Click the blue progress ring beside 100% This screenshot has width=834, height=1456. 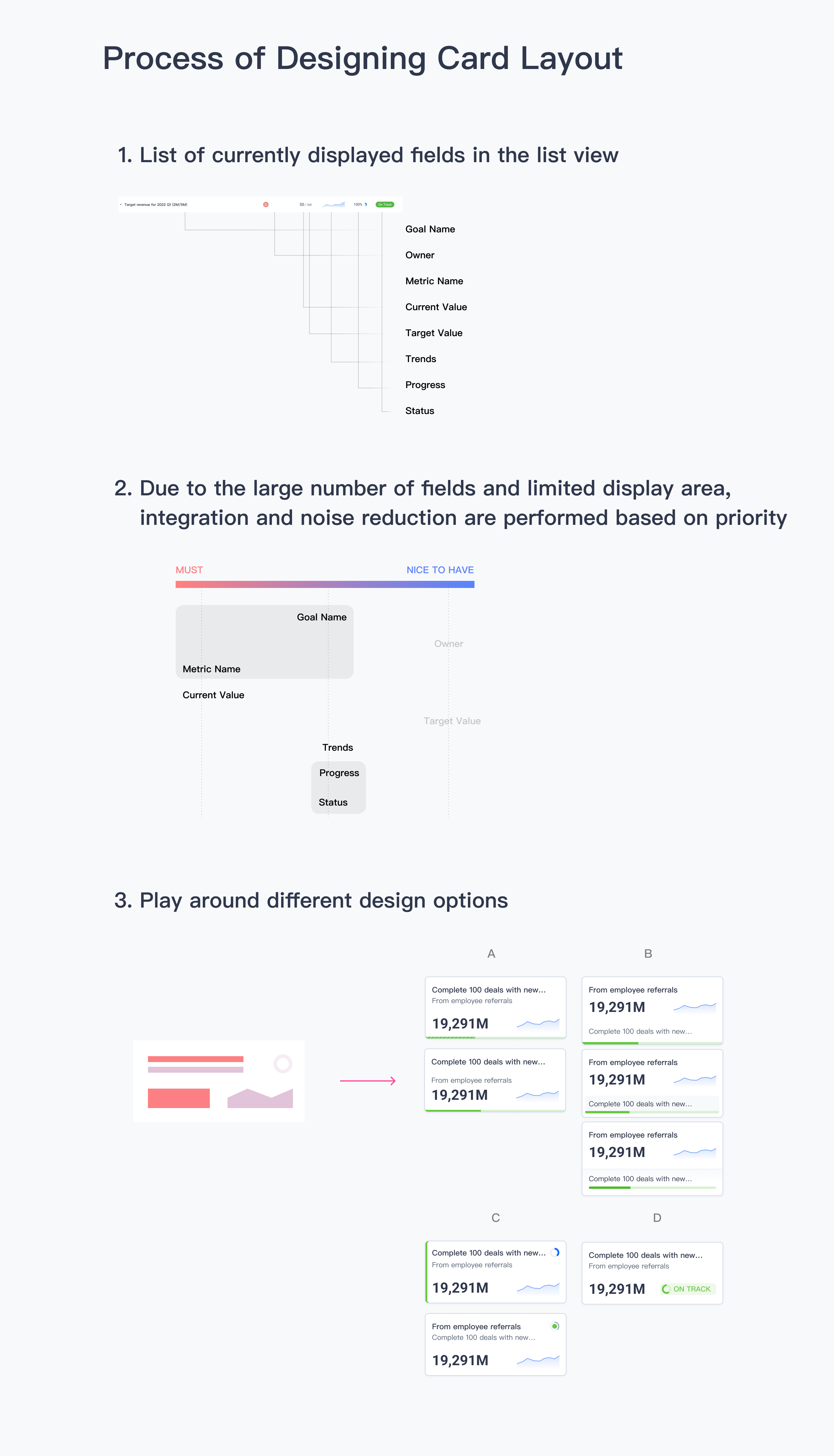366,205
